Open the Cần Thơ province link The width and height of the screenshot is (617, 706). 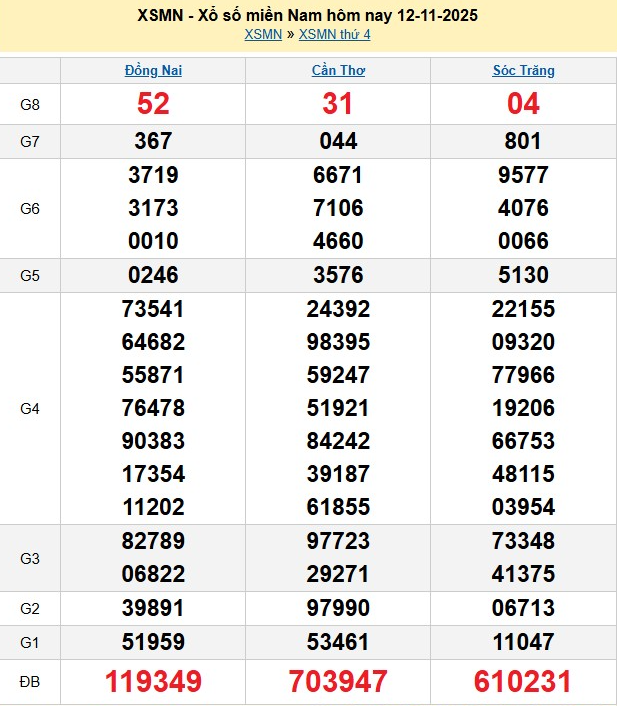click(338, 71)
